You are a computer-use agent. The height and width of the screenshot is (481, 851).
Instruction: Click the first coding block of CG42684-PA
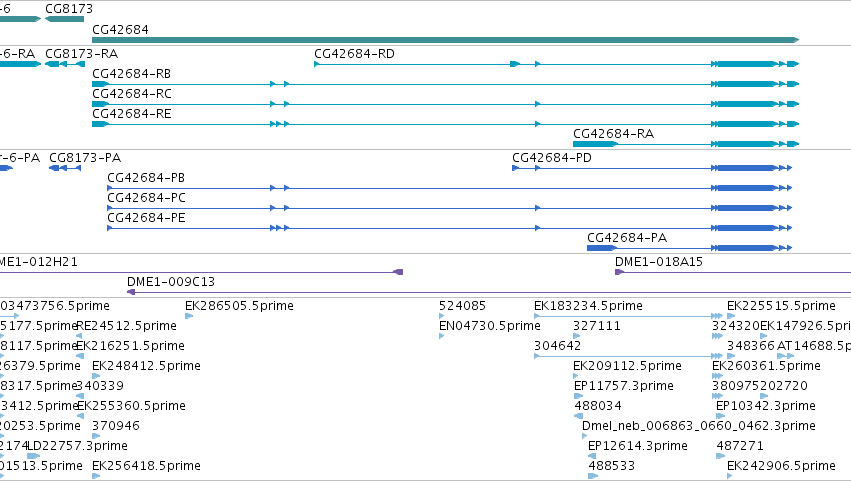pos(602,248)
